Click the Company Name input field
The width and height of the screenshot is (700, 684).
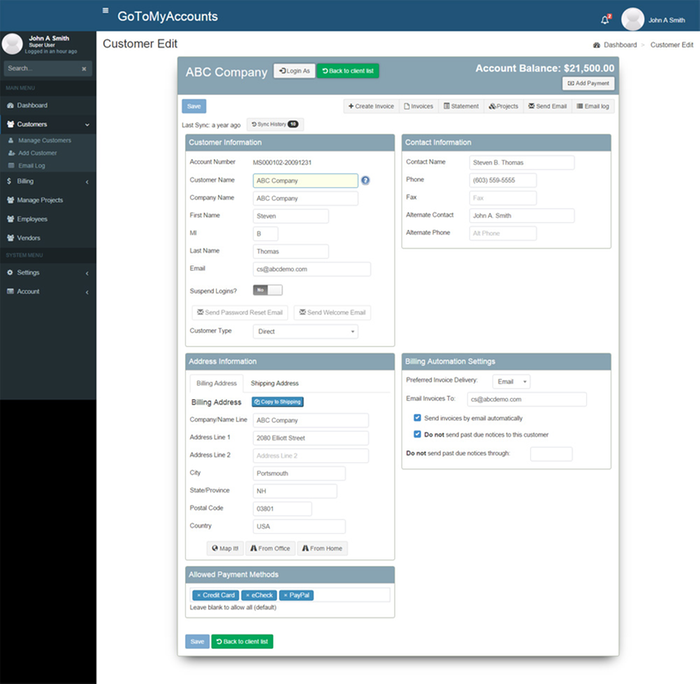tap(305, 198)
